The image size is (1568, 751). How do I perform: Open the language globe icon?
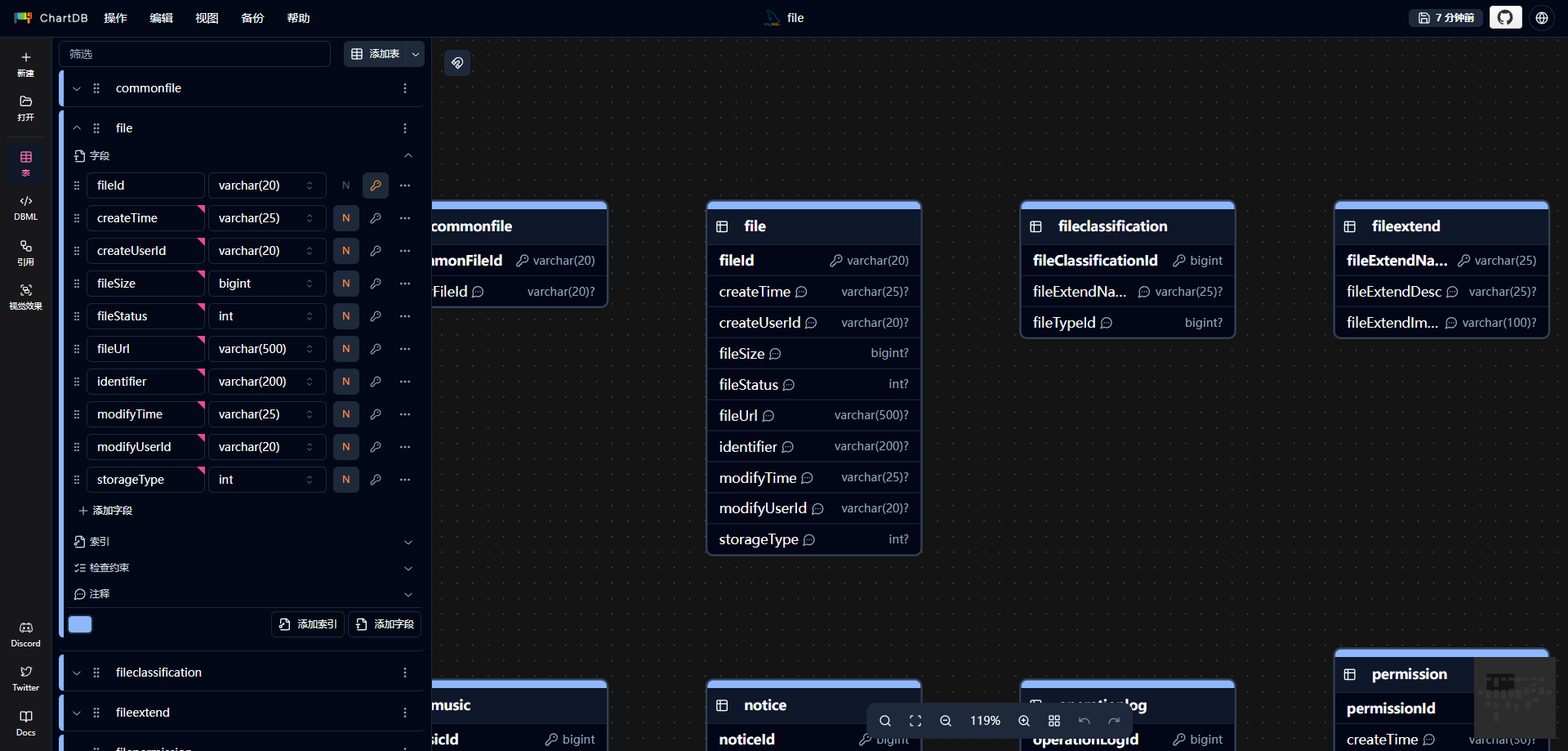1542,17
